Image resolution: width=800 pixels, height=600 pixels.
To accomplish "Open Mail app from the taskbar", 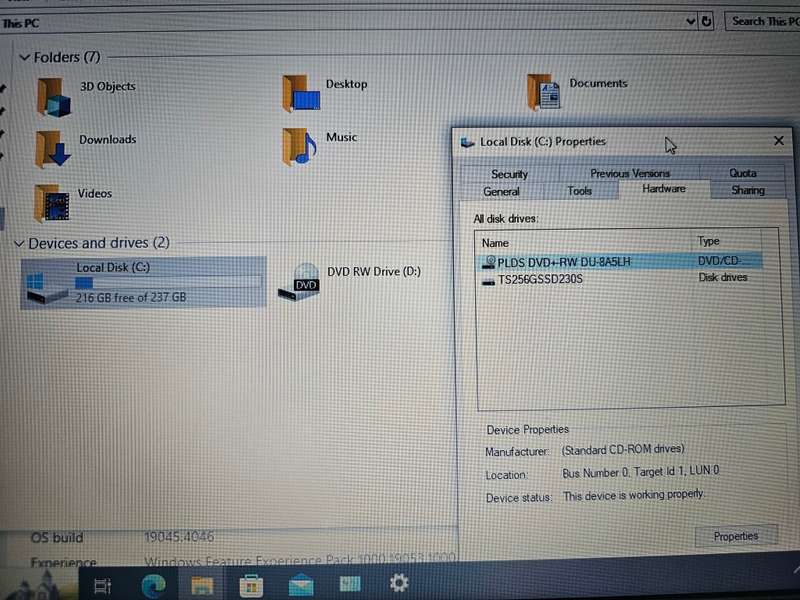I will tap(301, 585).
